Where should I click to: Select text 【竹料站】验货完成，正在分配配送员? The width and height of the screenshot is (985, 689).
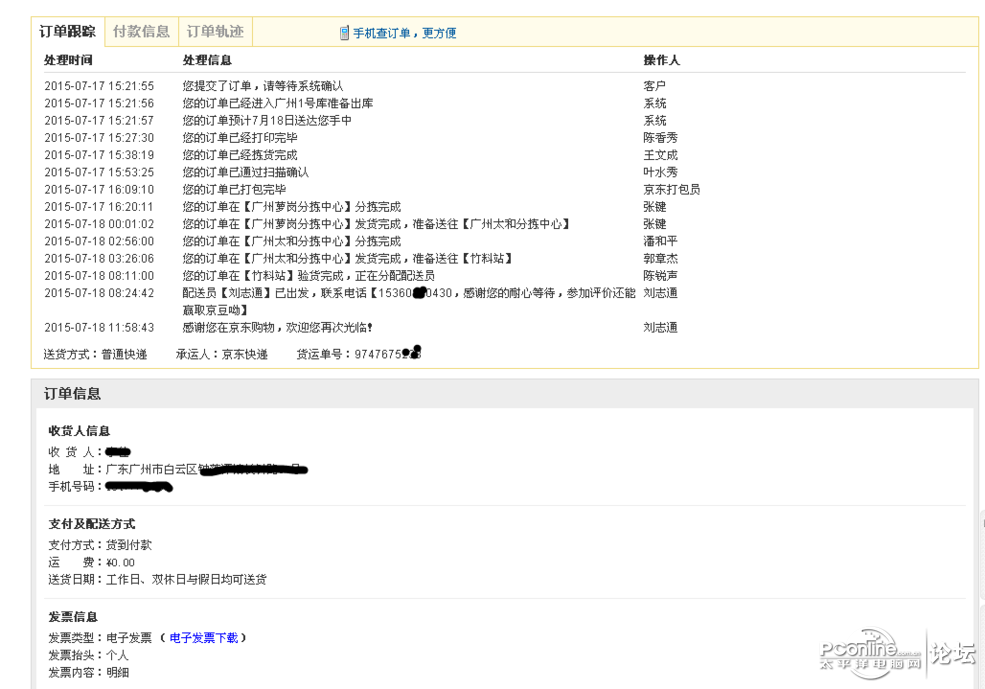tap(337, 276)
